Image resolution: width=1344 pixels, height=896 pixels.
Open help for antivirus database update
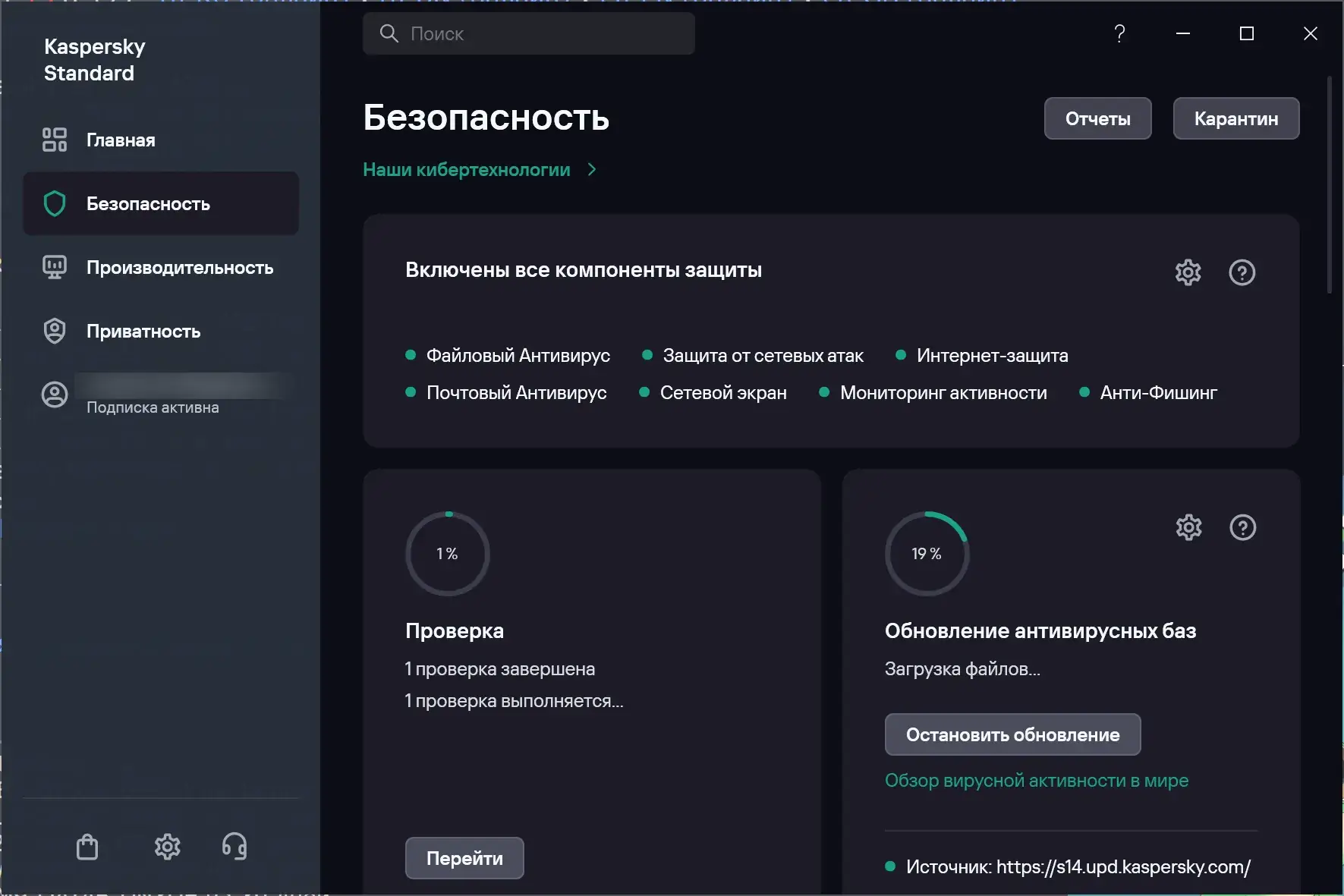pyautogui.click(x=1242, y=527)
